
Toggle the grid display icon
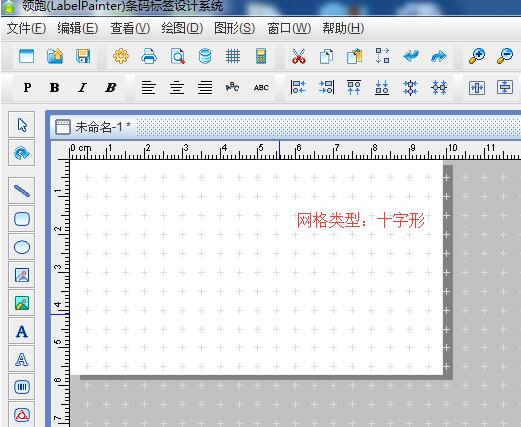(x=233, y=56)
